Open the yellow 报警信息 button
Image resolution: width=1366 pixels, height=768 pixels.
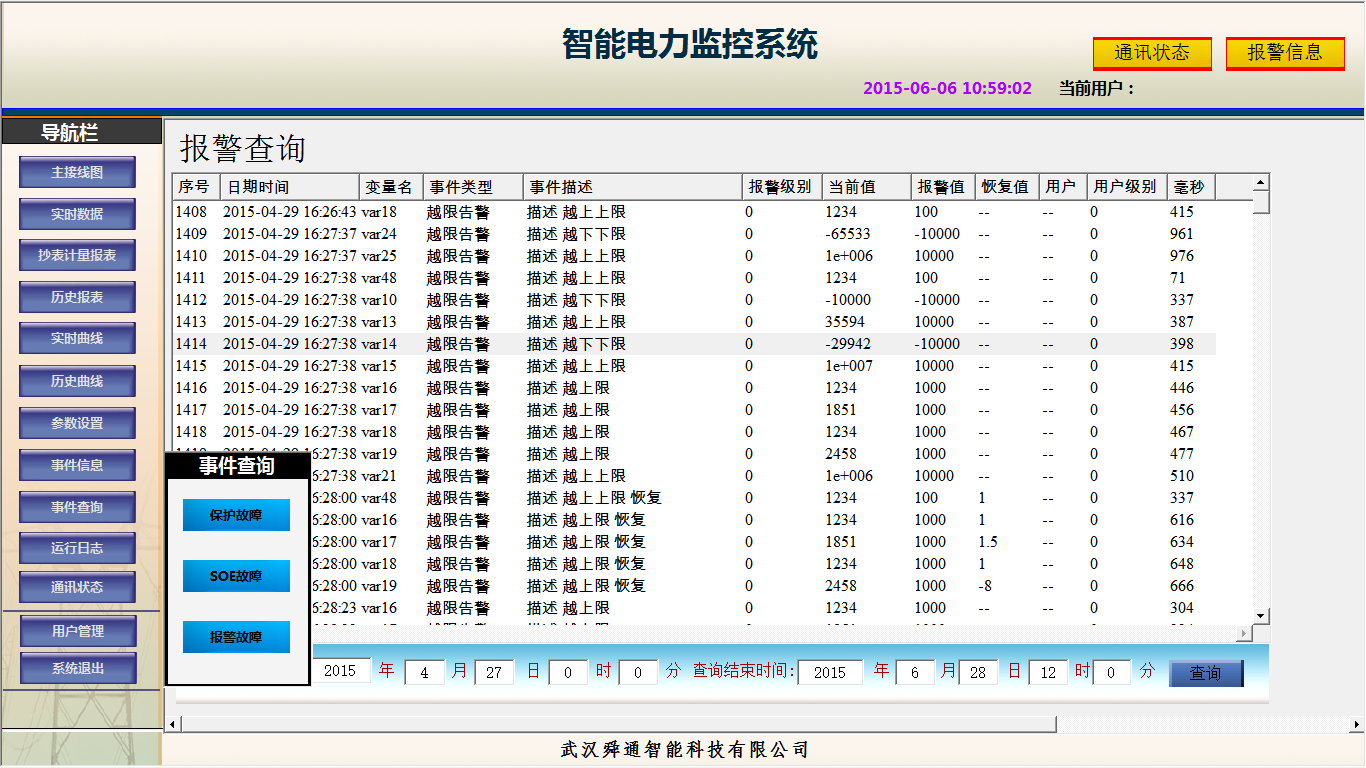tap(1285, 53)
